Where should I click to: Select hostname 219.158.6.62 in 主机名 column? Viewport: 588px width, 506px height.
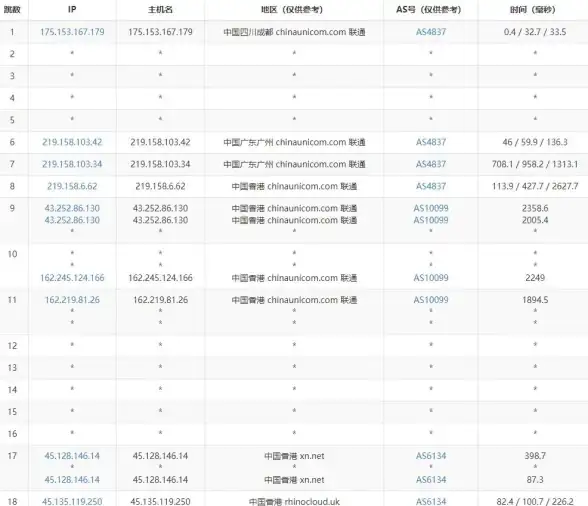160,186
